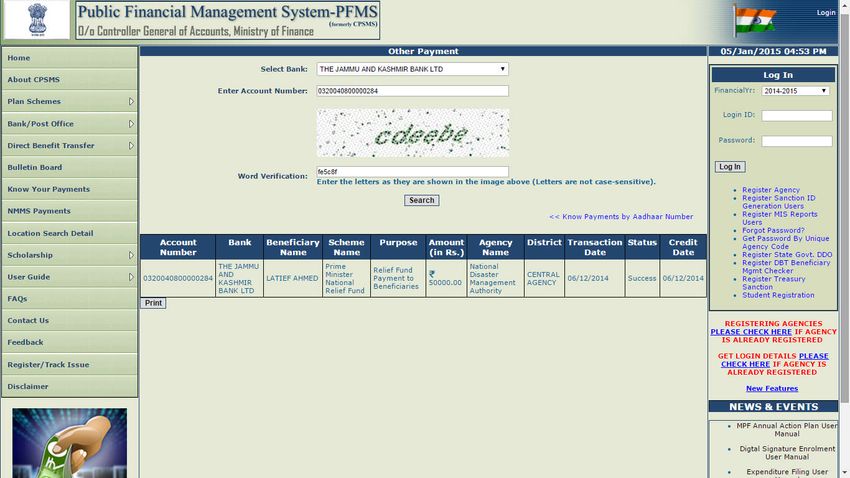Image resolution: width=850 pixels, height=478 pixels.
Task: Expand the Plan Schemes submenu arrow
Action: tap(131, 101)
